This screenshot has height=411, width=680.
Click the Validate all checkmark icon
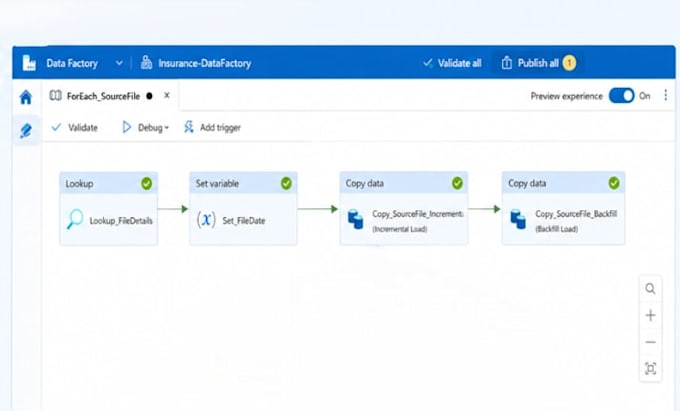pos(428,63)
